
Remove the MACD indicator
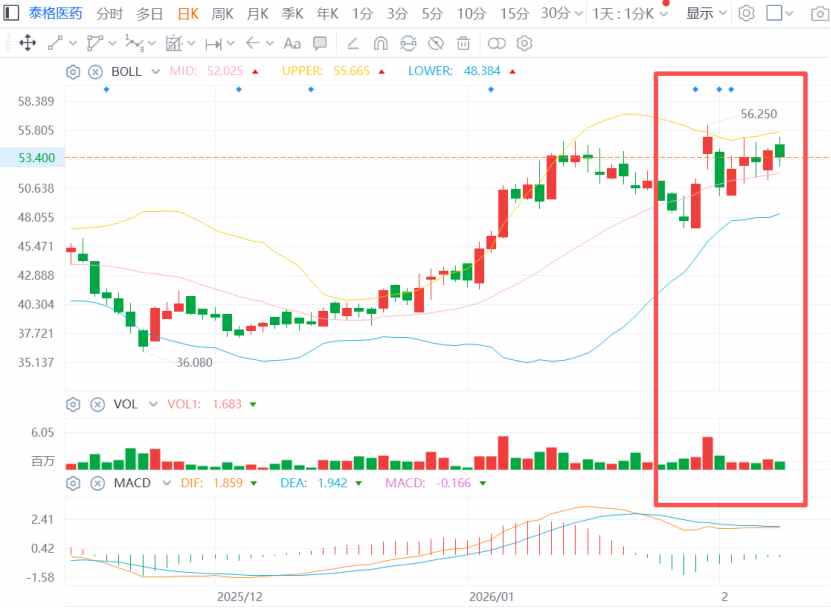[x=98, y=483]
